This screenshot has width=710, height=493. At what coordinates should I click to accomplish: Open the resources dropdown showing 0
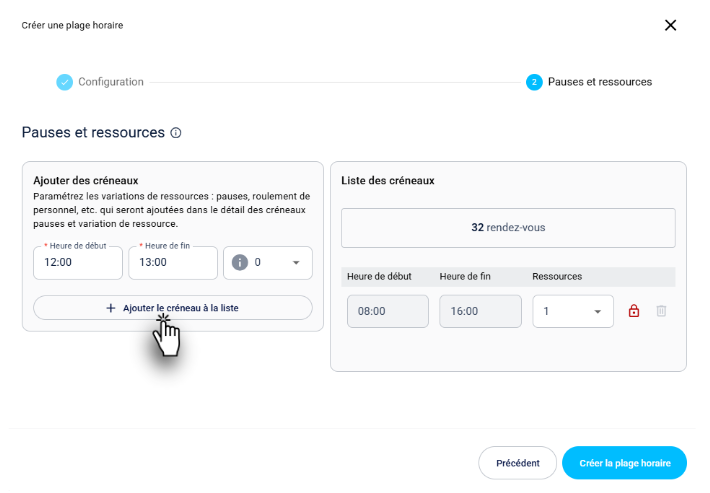click(x=268, y=263)
